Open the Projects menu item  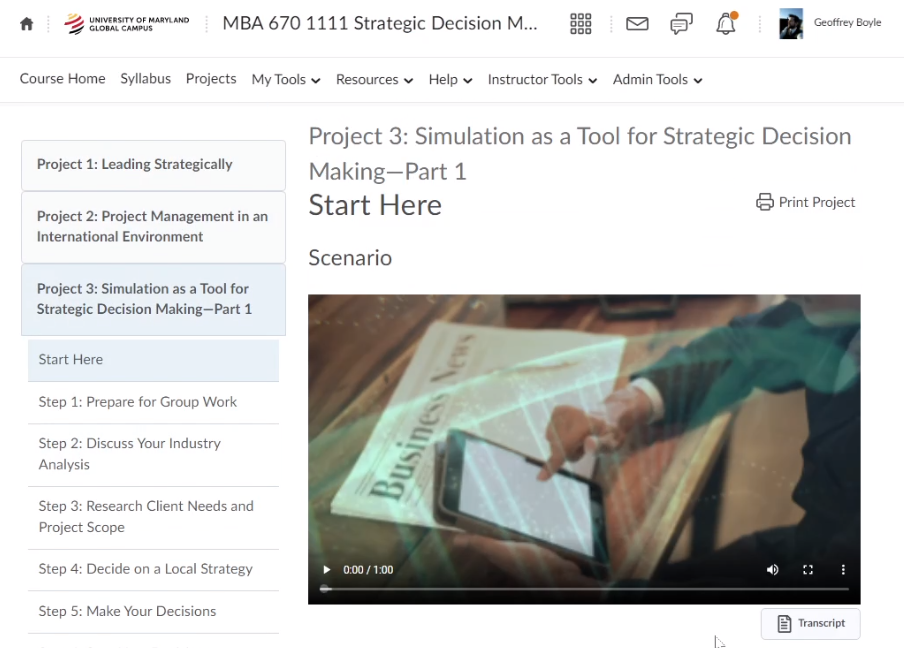tap(211, 79)
